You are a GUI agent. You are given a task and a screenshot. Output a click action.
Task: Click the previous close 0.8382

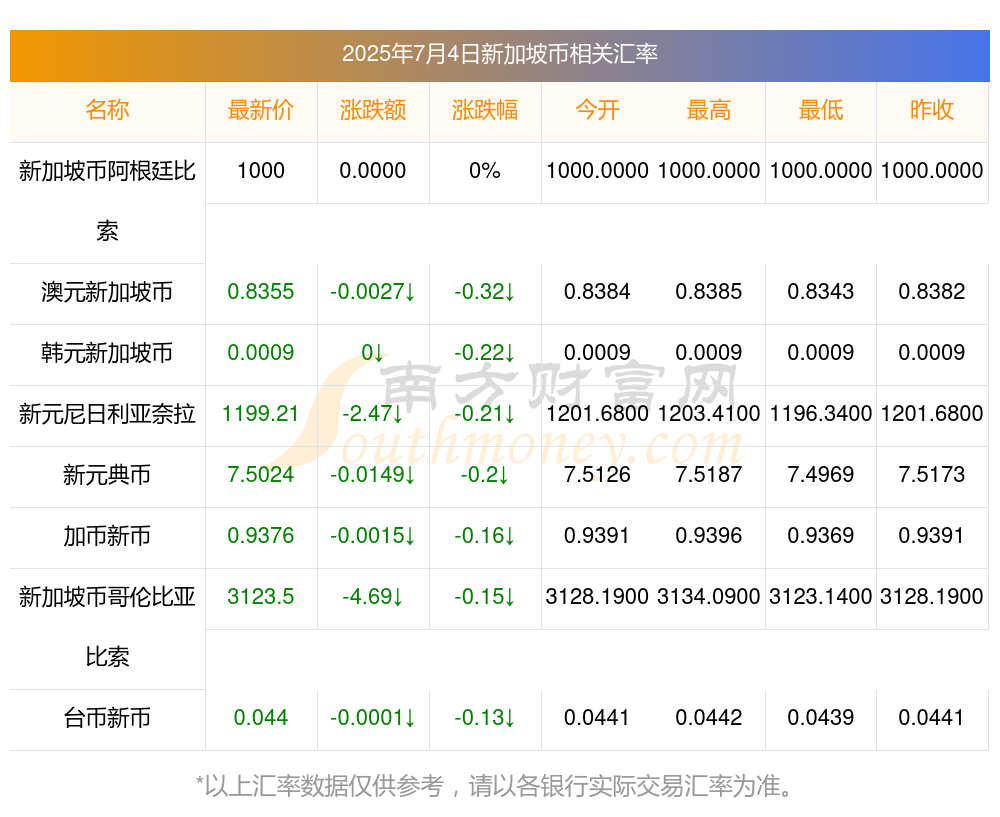(x=932, y=292)
